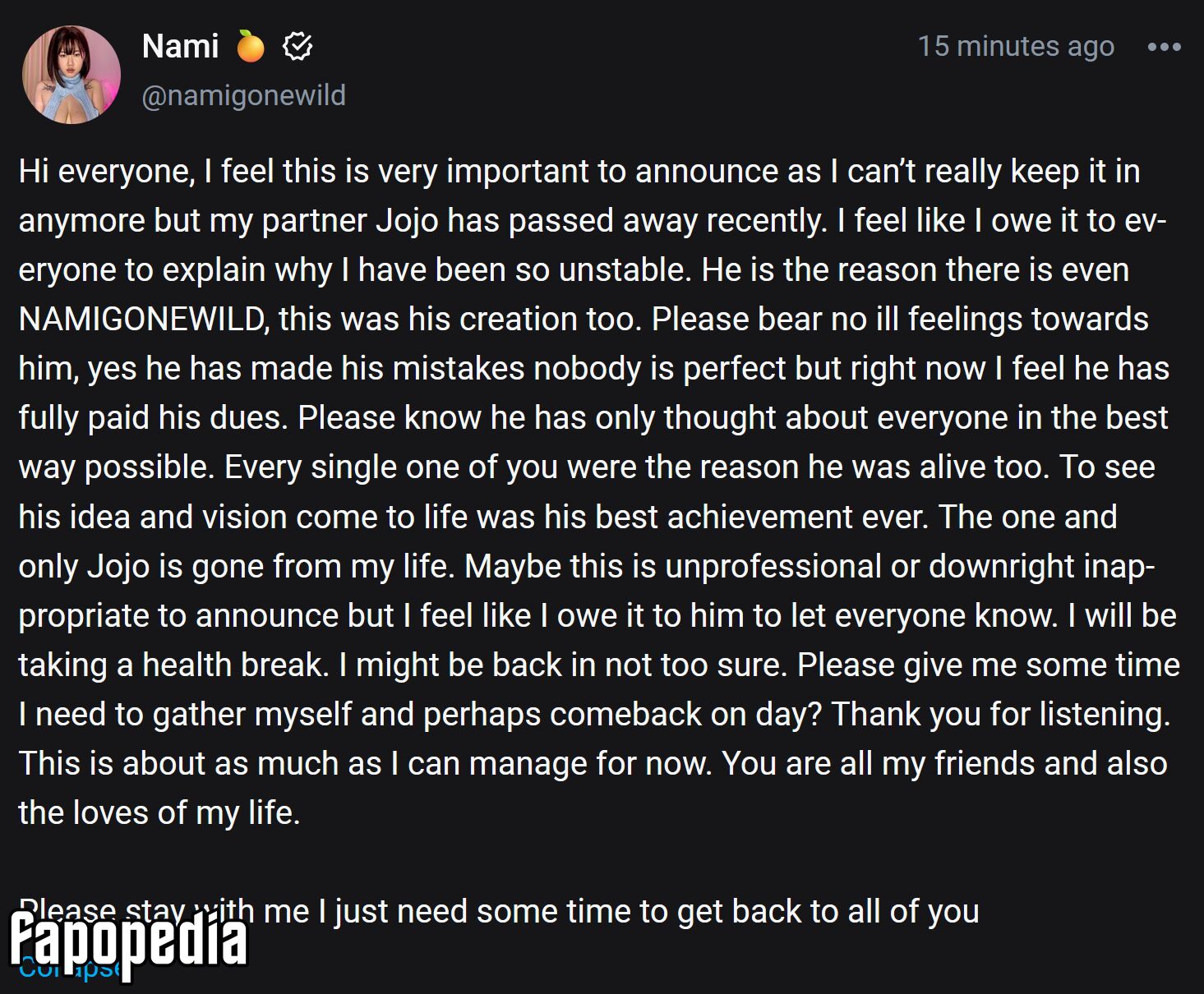This screenshot has height=994, width=1204.
Task: Click the verified checkmark badge beside Nami
Action: point(298,46)
